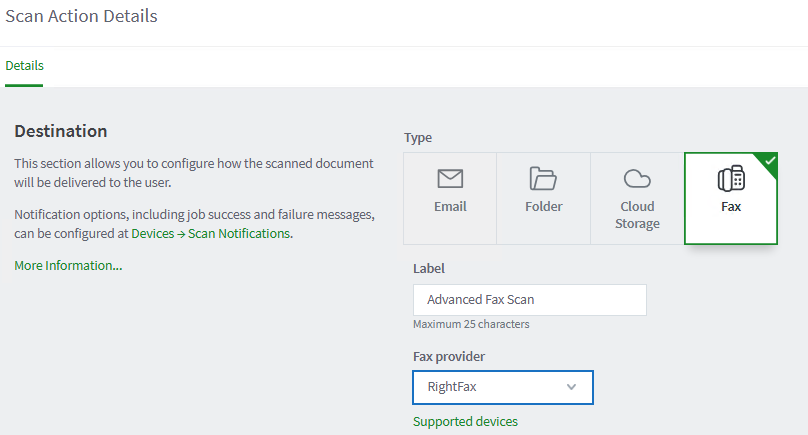Select the Fax text label
The image size is (808, 435).
(x=731, y=207)
